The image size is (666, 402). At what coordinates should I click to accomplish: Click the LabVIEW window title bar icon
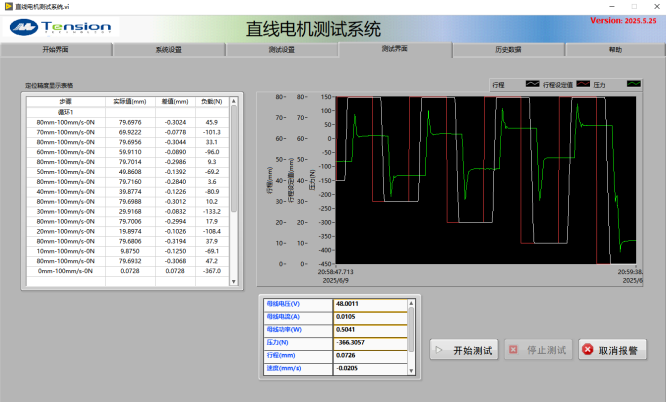click(x=7, y=6)
